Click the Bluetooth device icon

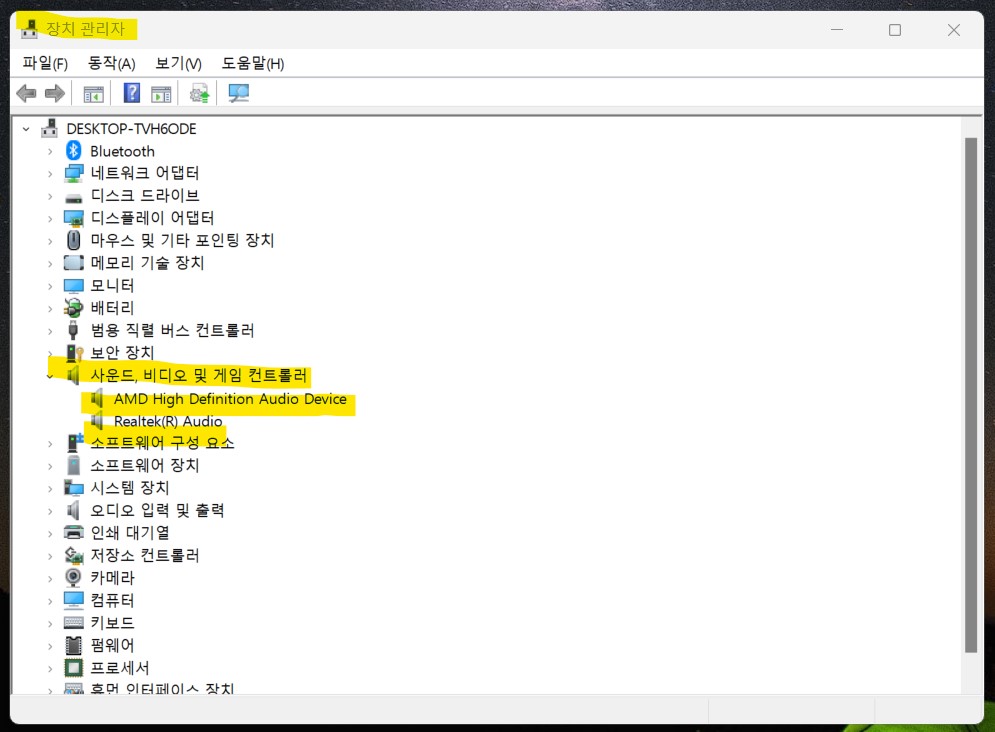(72, 150)
